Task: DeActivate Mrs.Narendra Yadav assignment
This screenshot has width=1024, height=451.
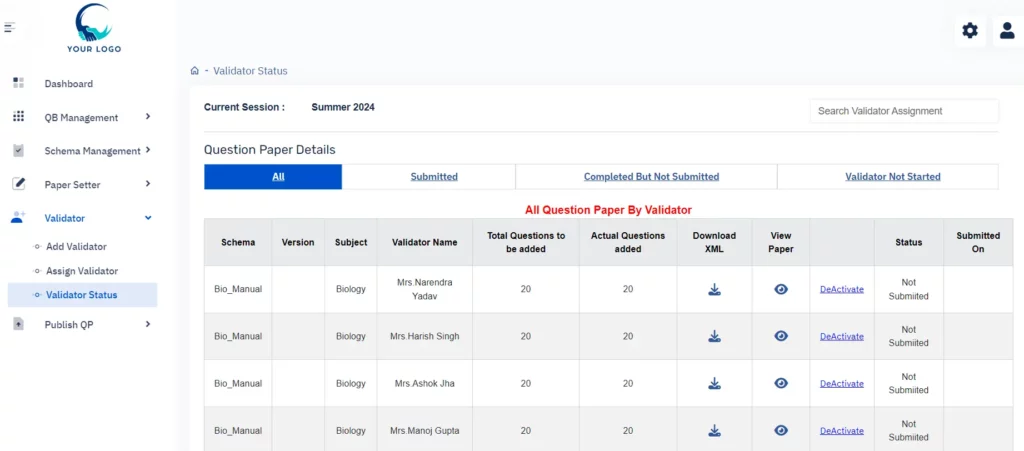Action: (x=842, y=289)
